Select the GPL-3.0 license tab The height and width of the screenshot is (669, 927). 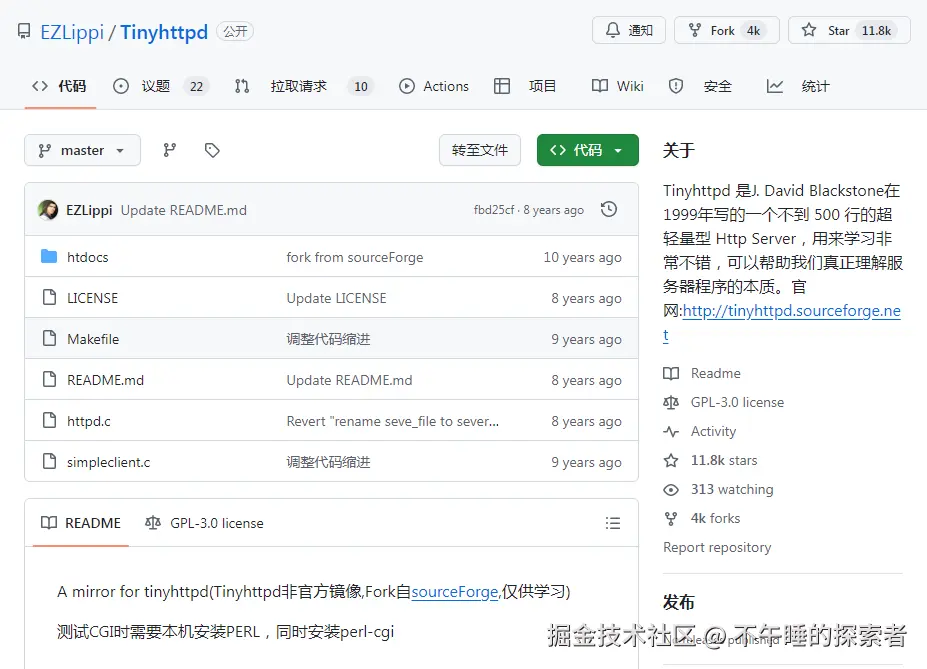point(205,523)
